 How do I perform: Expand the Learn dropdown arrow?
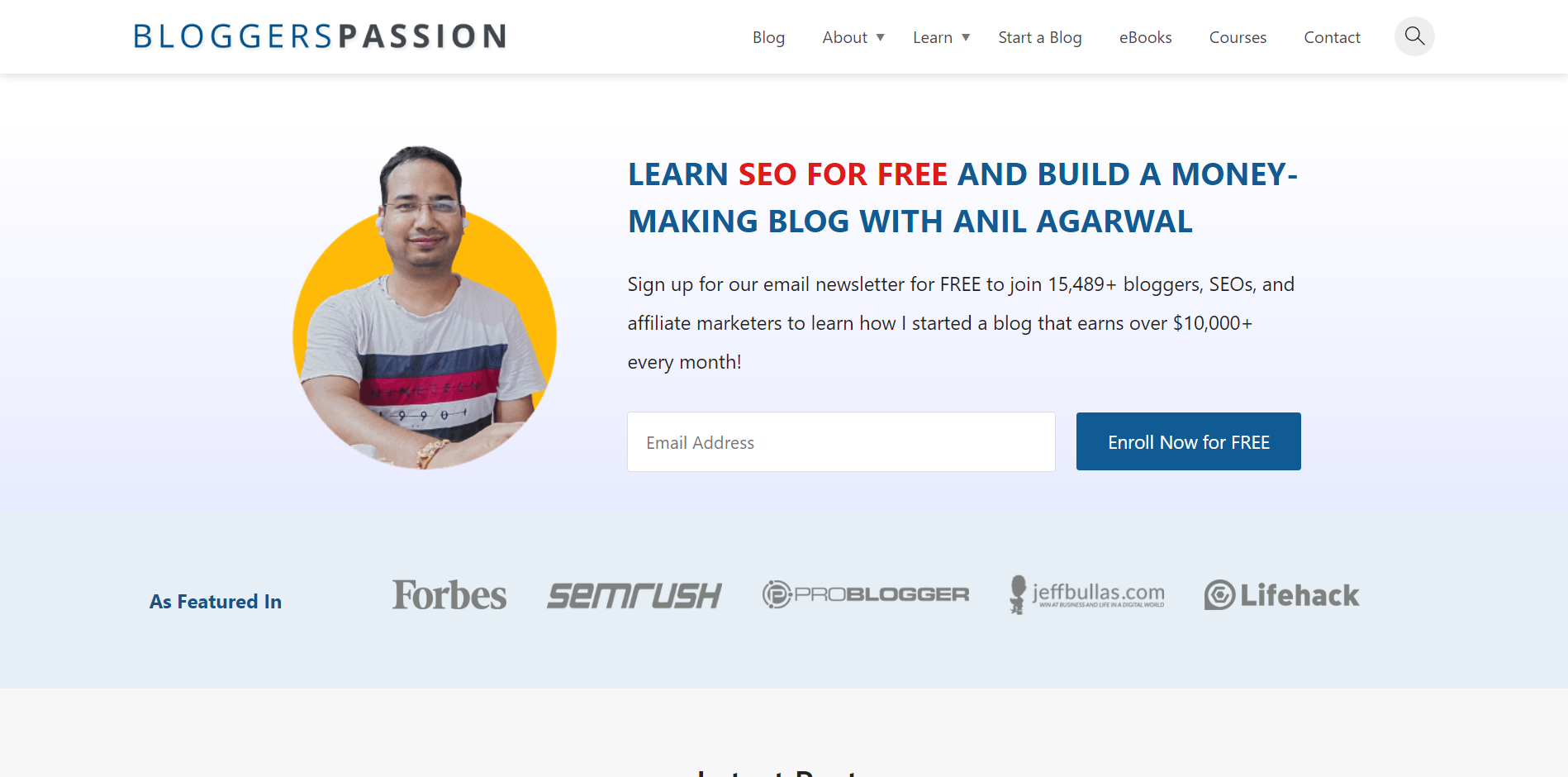coord(966,37)
